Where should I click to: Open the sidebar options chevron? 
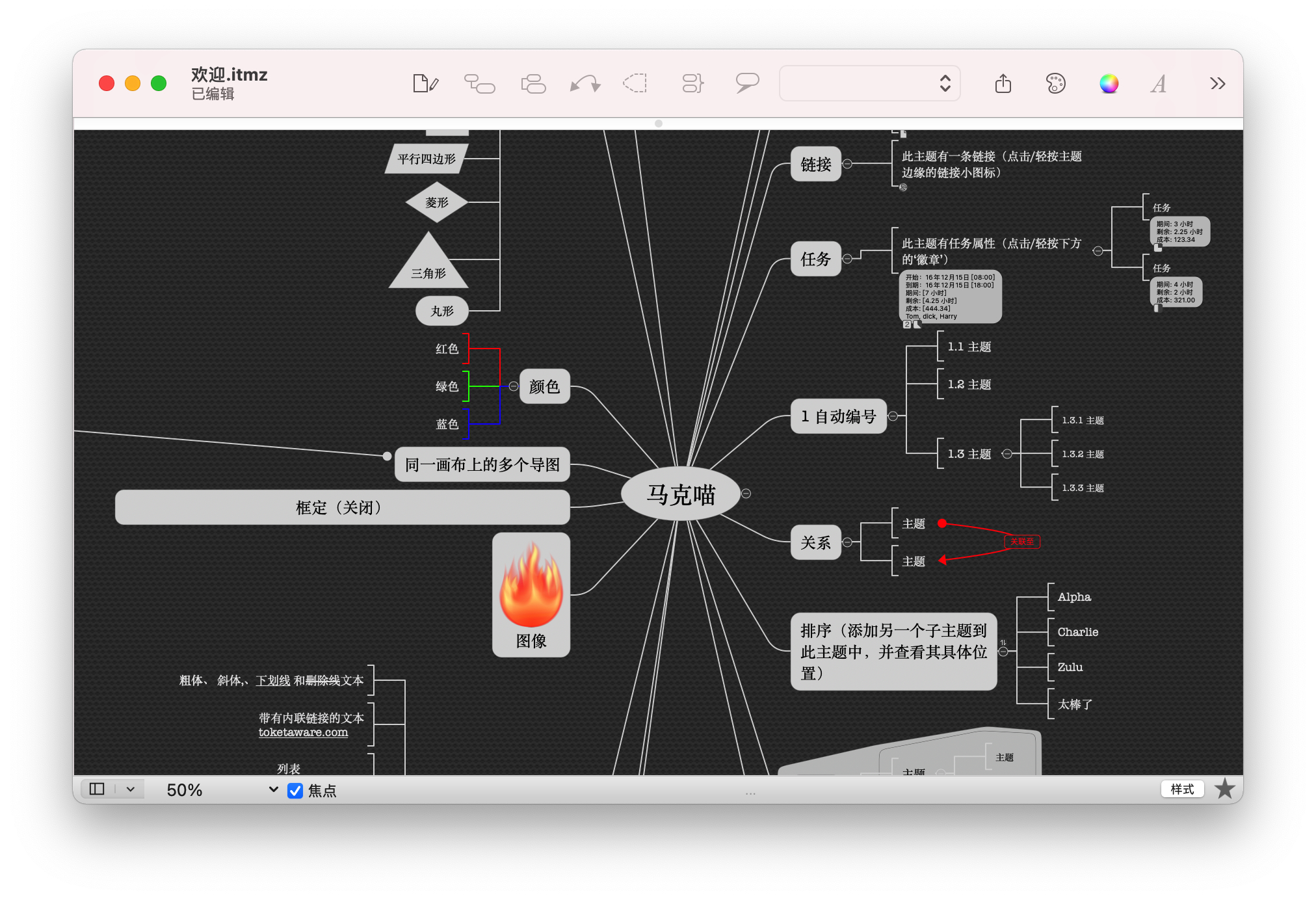[131, 789]
